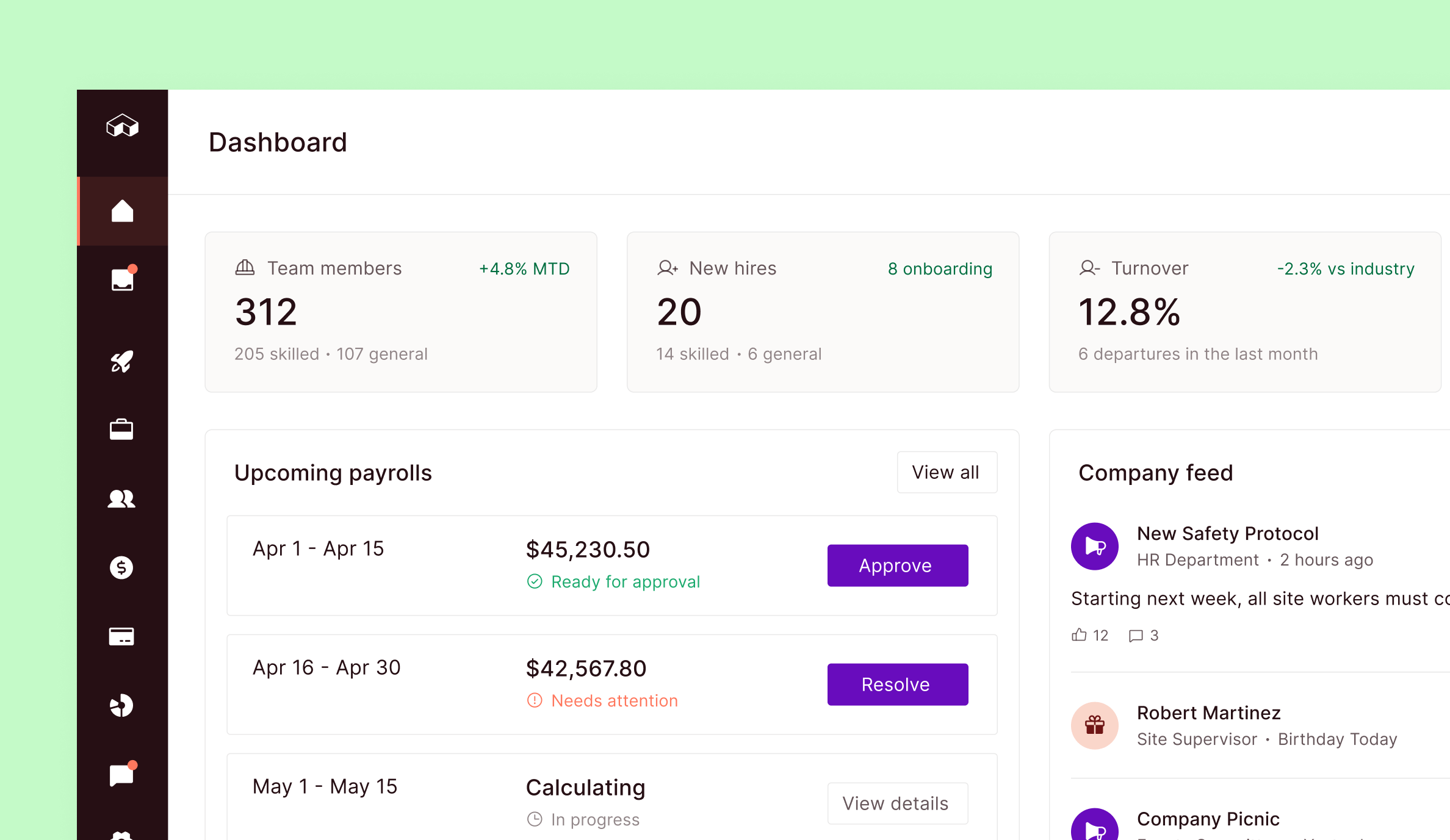Image resolution: width=1450 pixels, height=840 pixels.
Task: Open the documents panel with the notification badge
Action: coord(122,279)
